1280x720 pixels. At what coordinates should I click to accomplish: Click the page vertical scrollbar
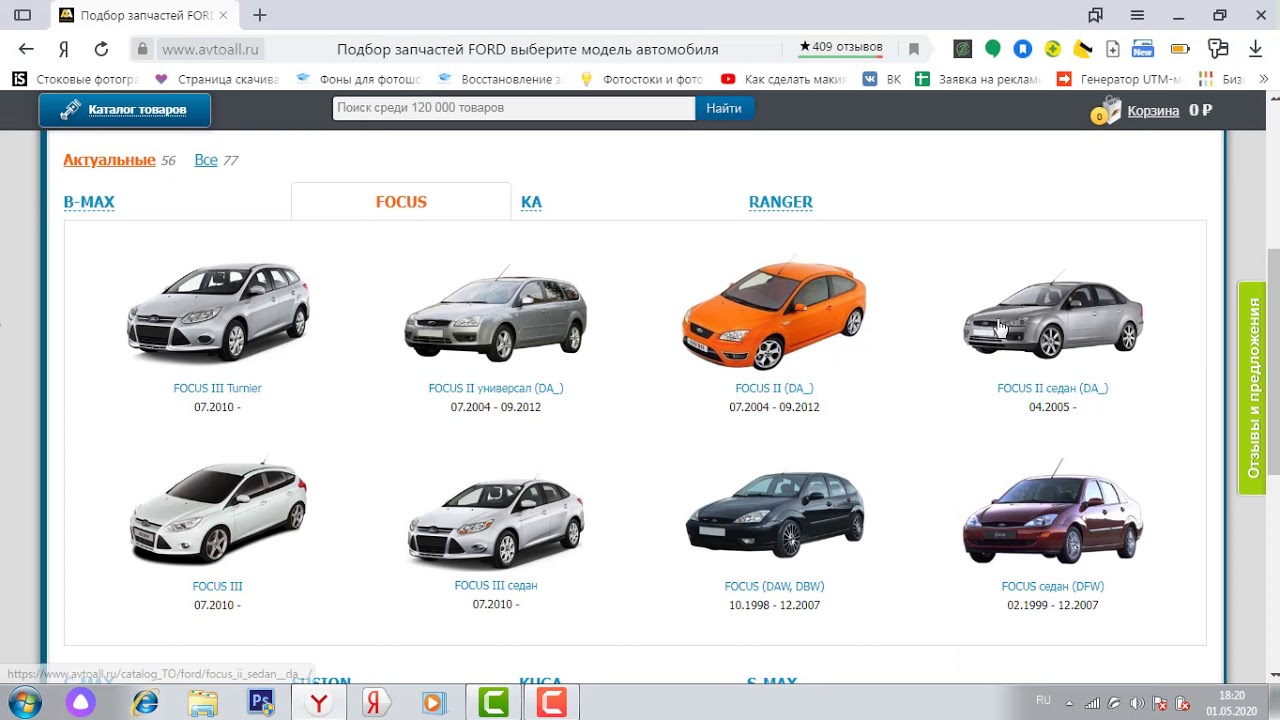point(1273,360)
